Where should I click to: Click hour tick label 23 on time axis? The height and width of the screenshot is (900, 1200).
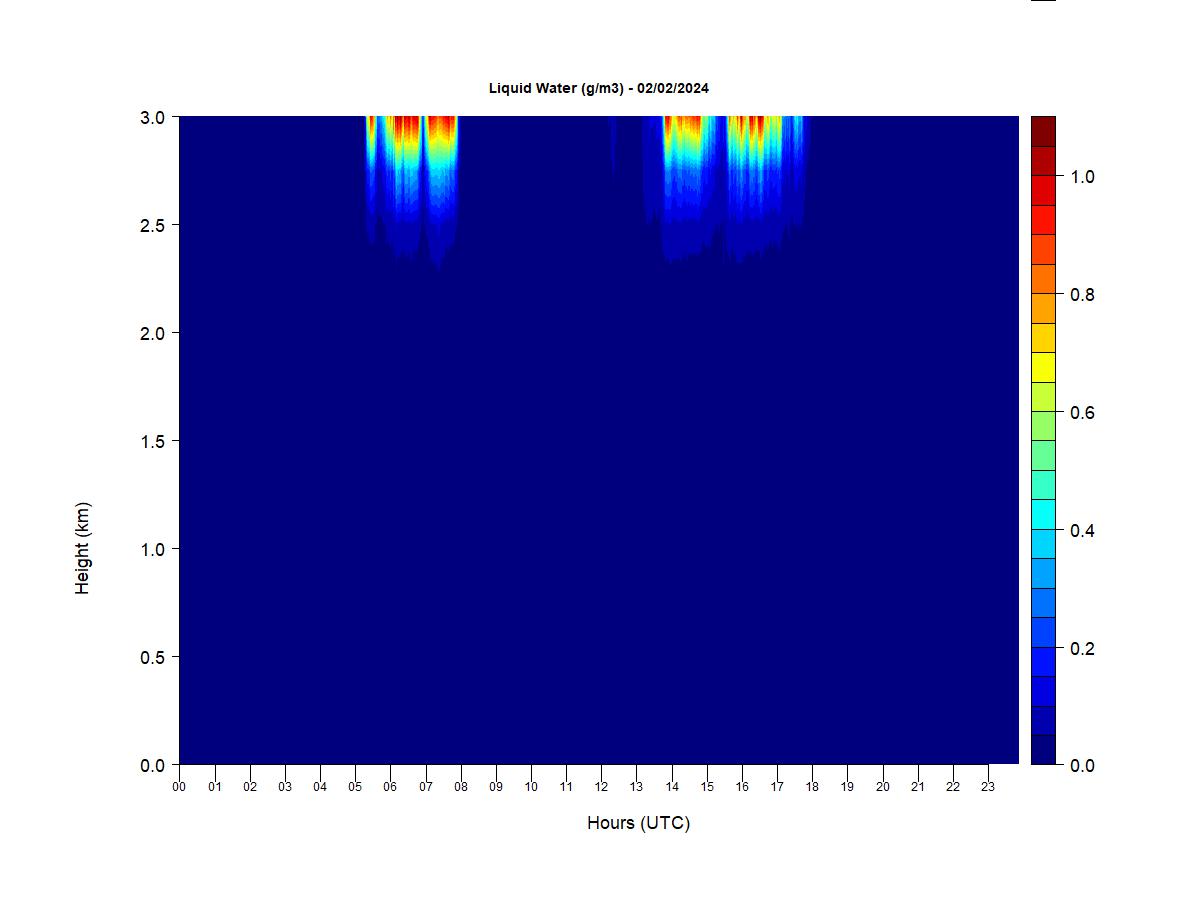coord(988,787)
